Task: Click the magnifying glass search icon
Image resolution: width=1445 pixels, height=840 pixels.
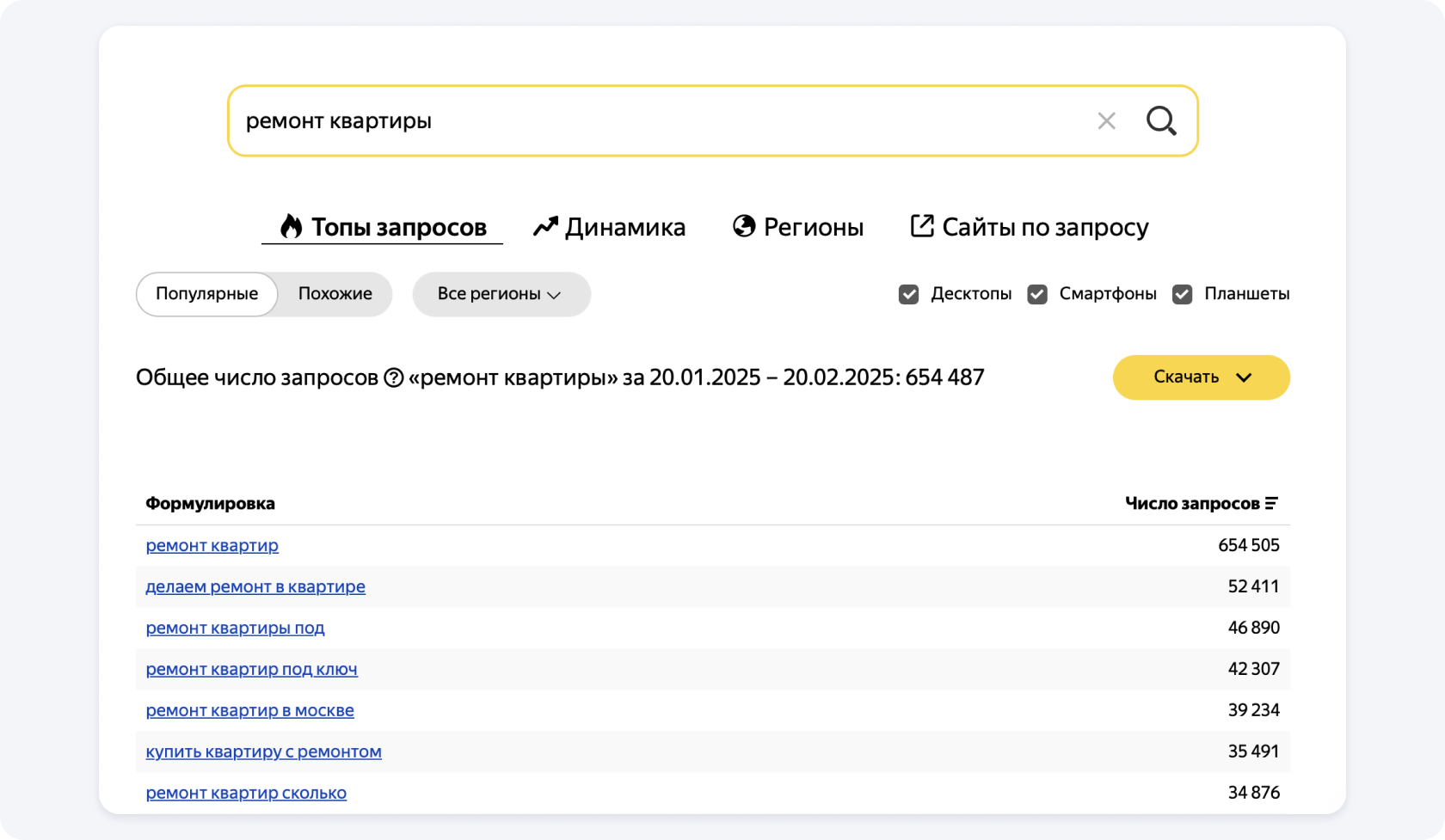Action: [1161, 121]
